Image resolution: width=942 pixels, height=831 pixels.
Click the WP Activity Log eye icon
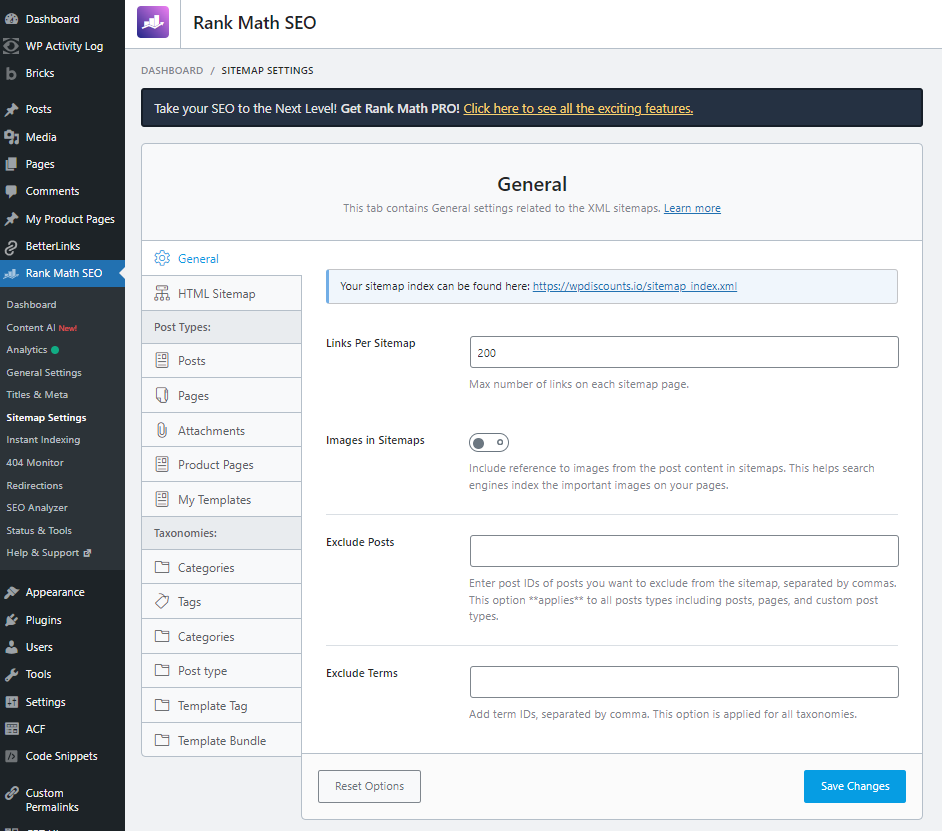(x=11, y=46)
